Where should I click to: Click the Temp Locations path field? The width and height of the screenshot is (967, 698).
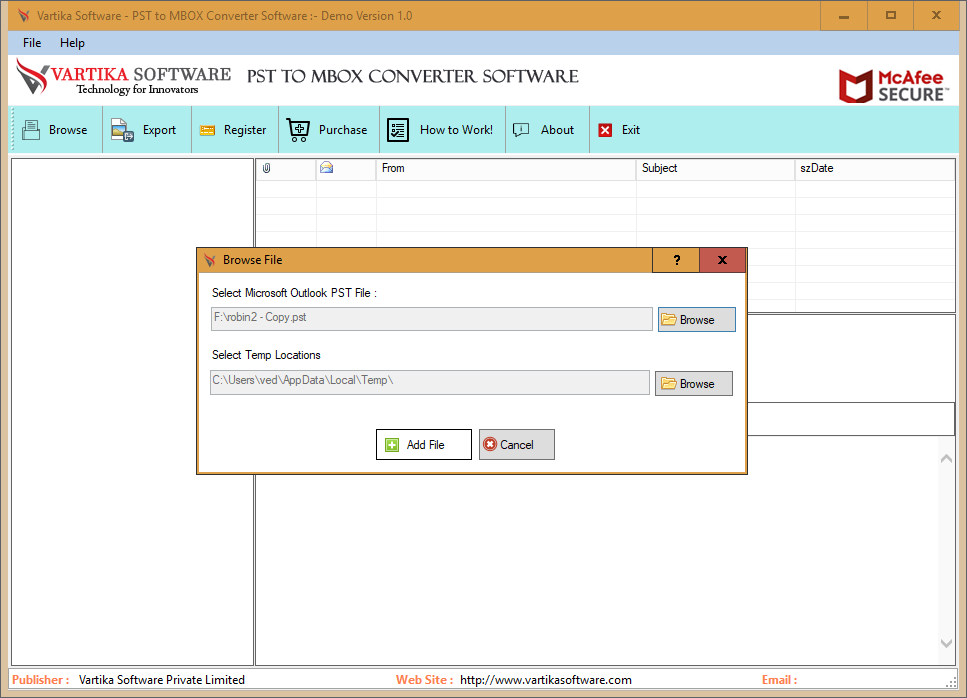click(x=430, y=382)
